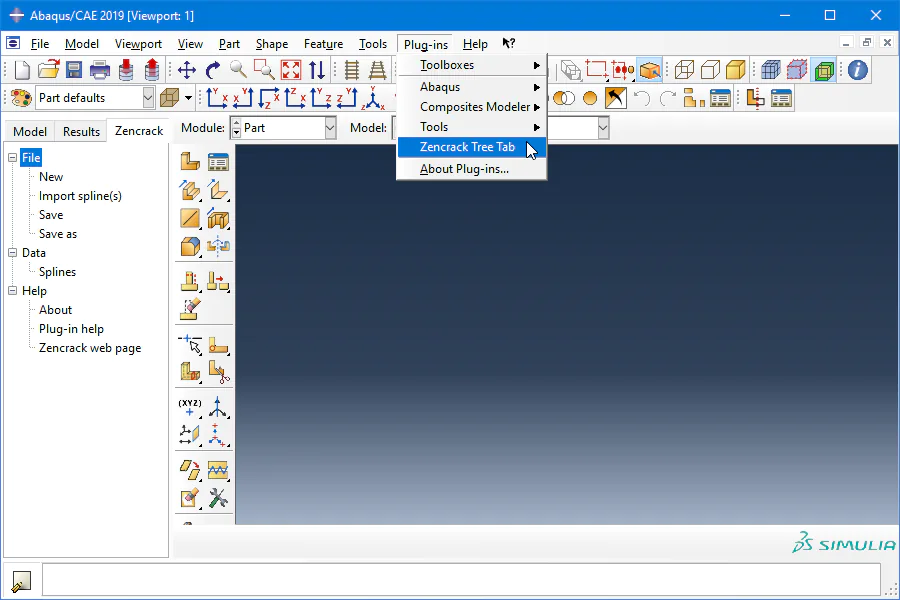Image resolution: width=900 pixels, height=600 pixels.
Task: Save the model database via floppy icon
Action: pyautogui.click(x=74, y=70)
